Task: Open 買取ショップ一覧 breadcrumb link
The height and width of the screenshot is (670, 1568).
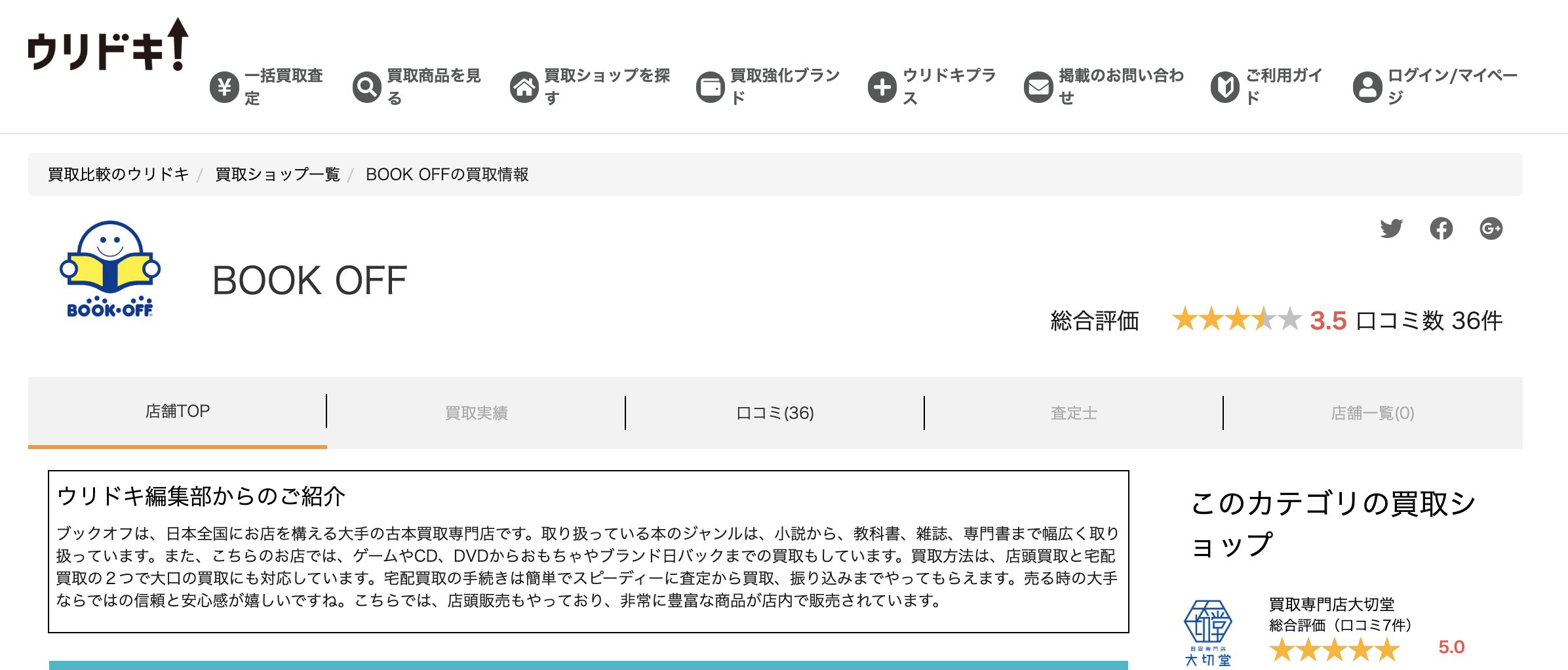Action: (277, 174)
